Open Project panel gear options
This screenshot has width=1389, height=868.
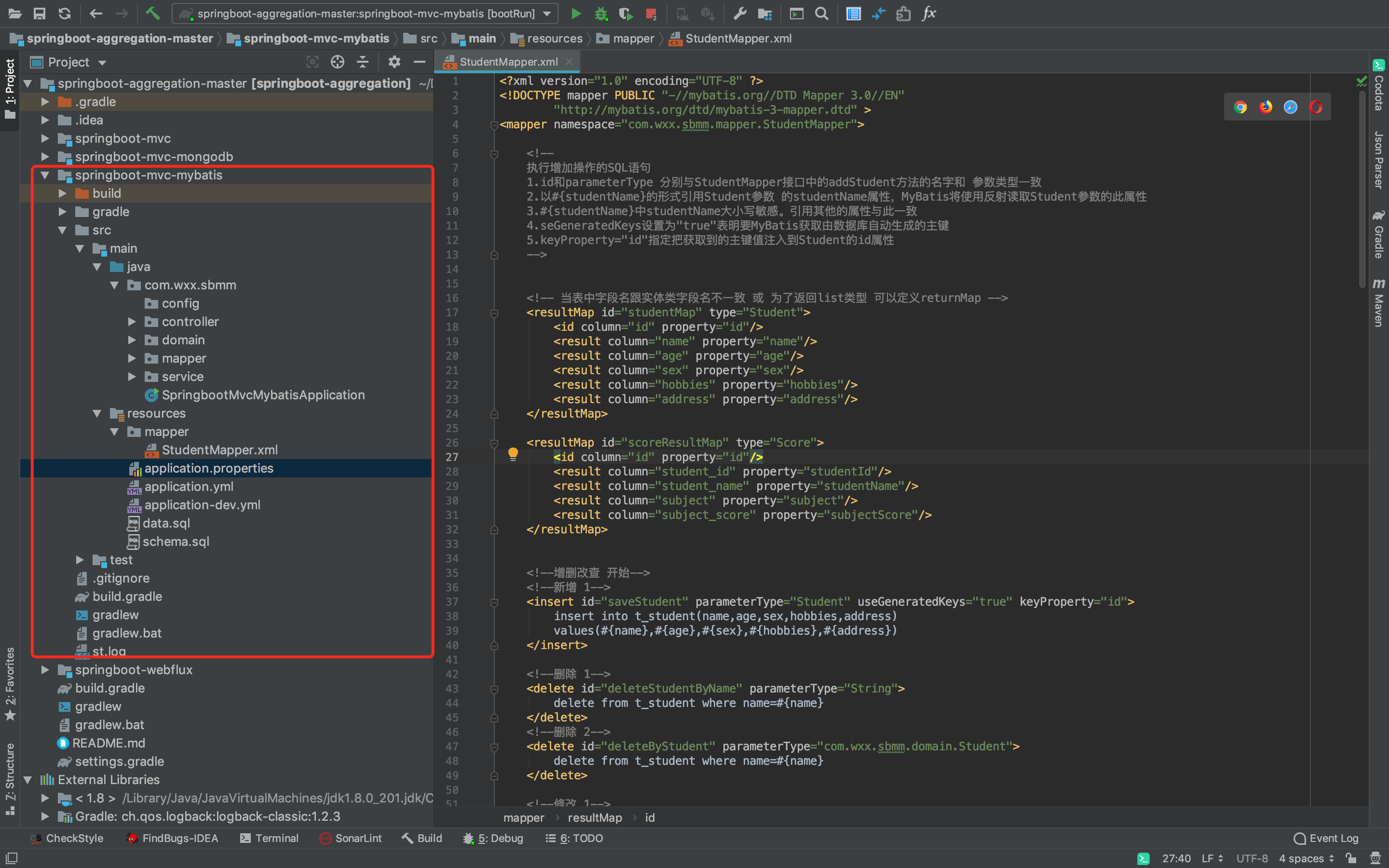click(394, 62)
